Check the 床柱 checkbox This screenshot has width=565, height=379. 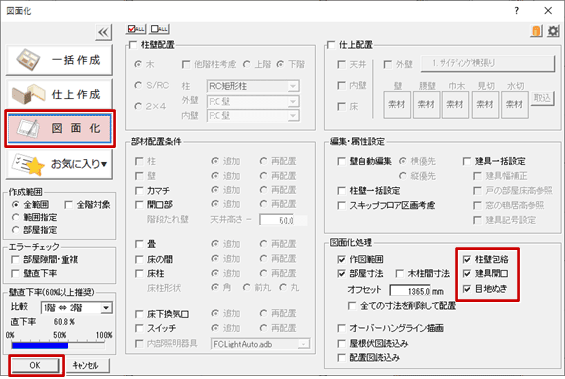pos(139,273)
